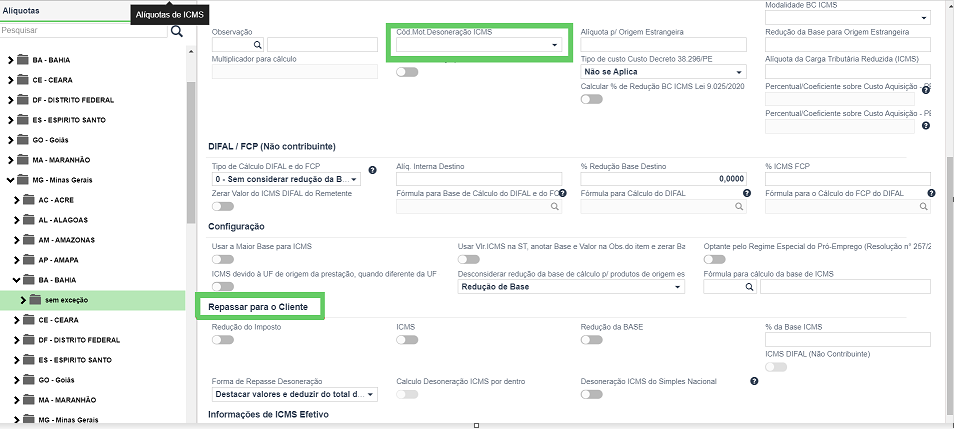The height and width of the screenshot is (429, 954).
Task: Select AC - ACRE in the tree
Action: pyautogui.click(x=56, y=200)
